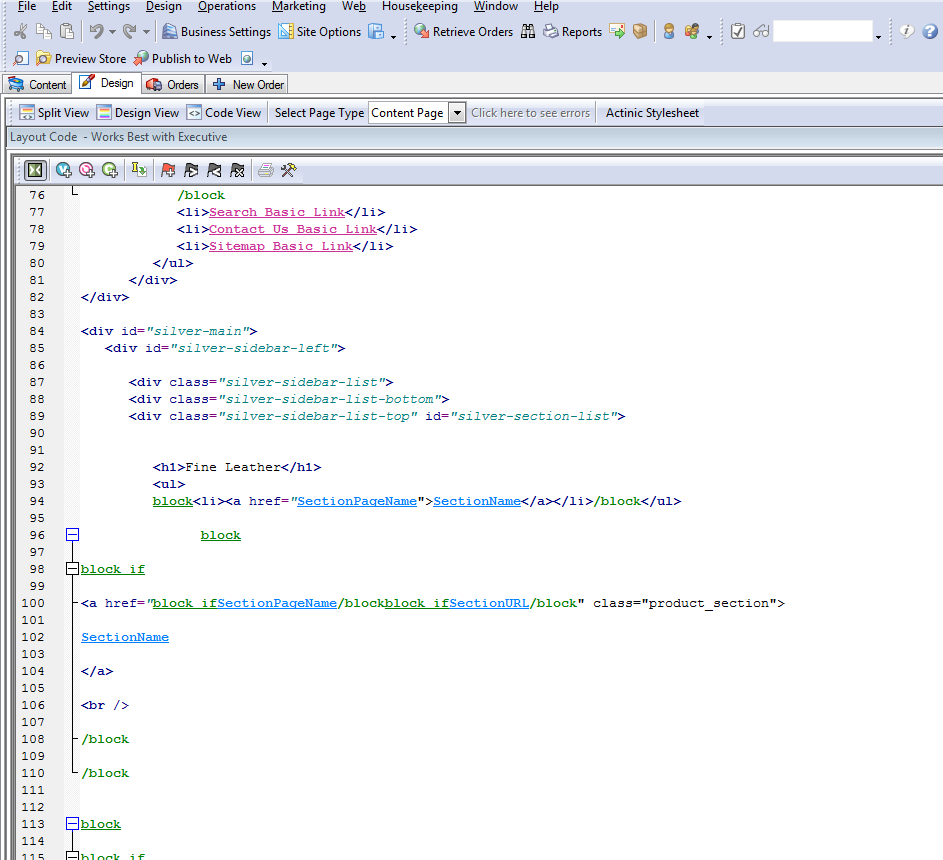943x860 pixels.
Task: Click the red flag add bookmark icon
Action: click(x=167, y=170)
